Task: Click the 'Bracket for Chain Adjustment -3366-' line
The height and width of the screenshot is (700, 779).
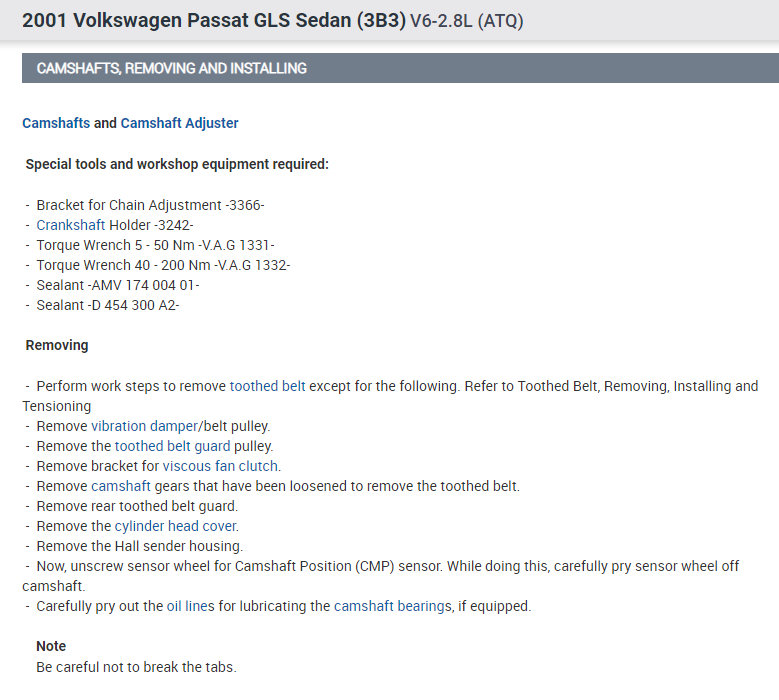Action: point(150,205)
